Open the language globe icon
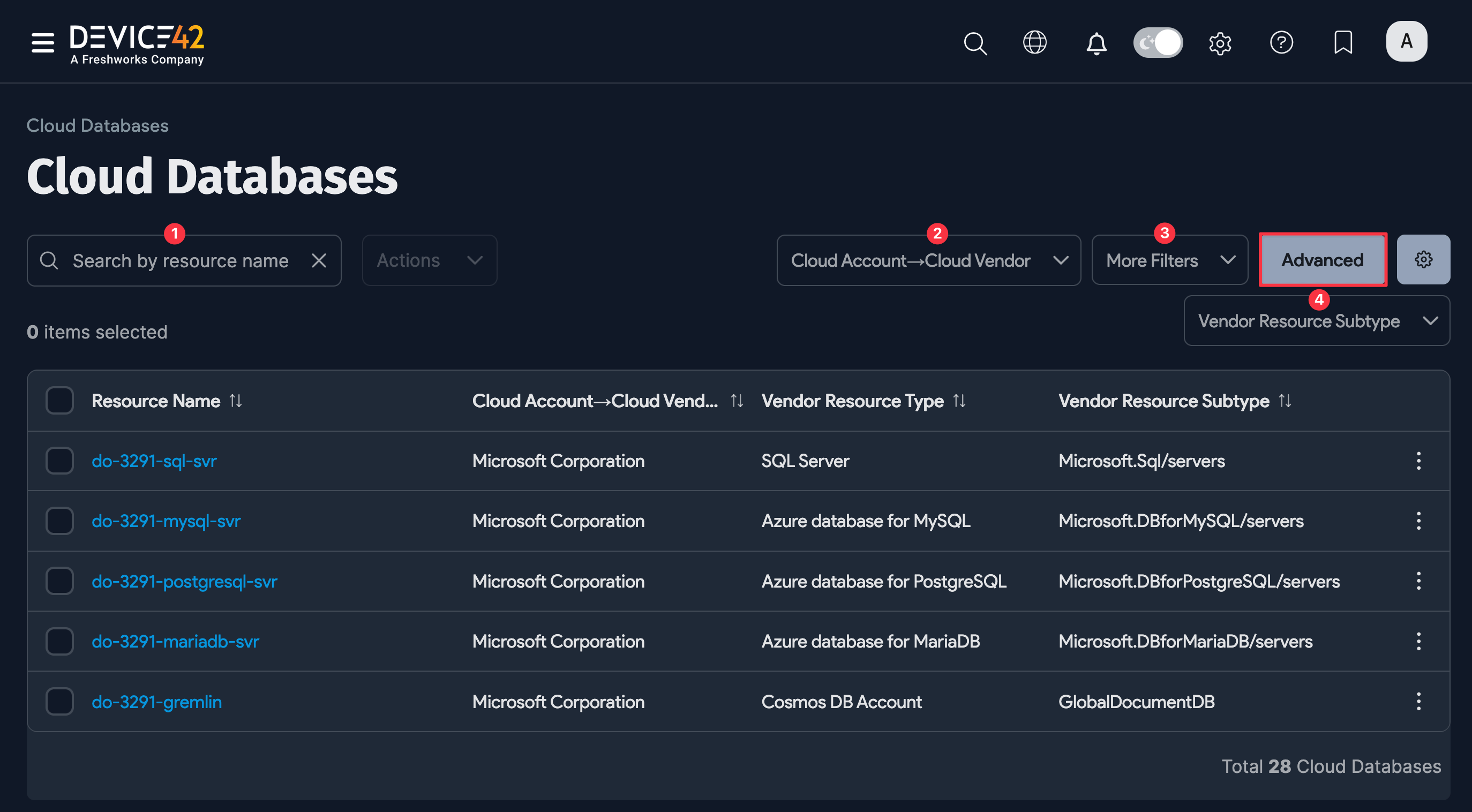The height and width of the screenshot is (812, 1472). coord(1035,42)
